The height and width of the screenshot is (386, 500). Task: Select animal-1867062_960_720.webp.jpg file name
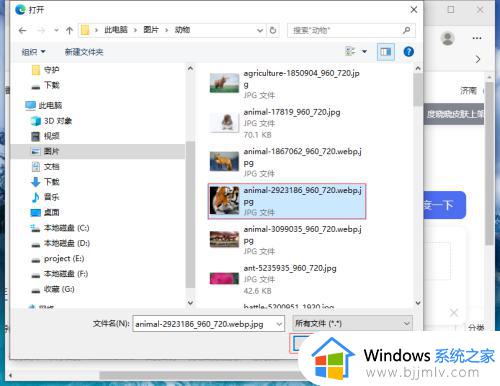pyautogui.click(x=302, y=157)
